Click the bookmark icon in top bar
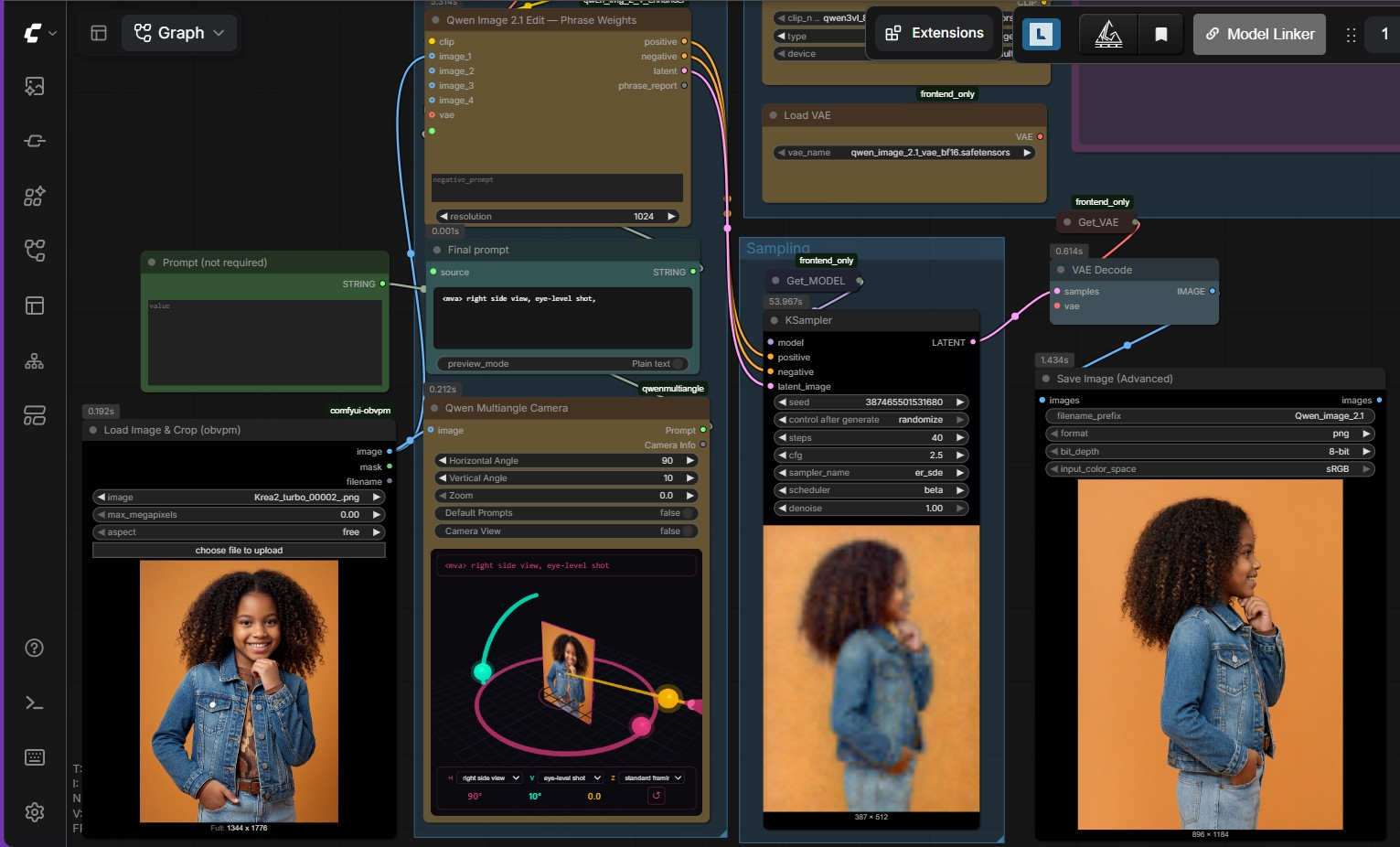 tap(1161, 34)
